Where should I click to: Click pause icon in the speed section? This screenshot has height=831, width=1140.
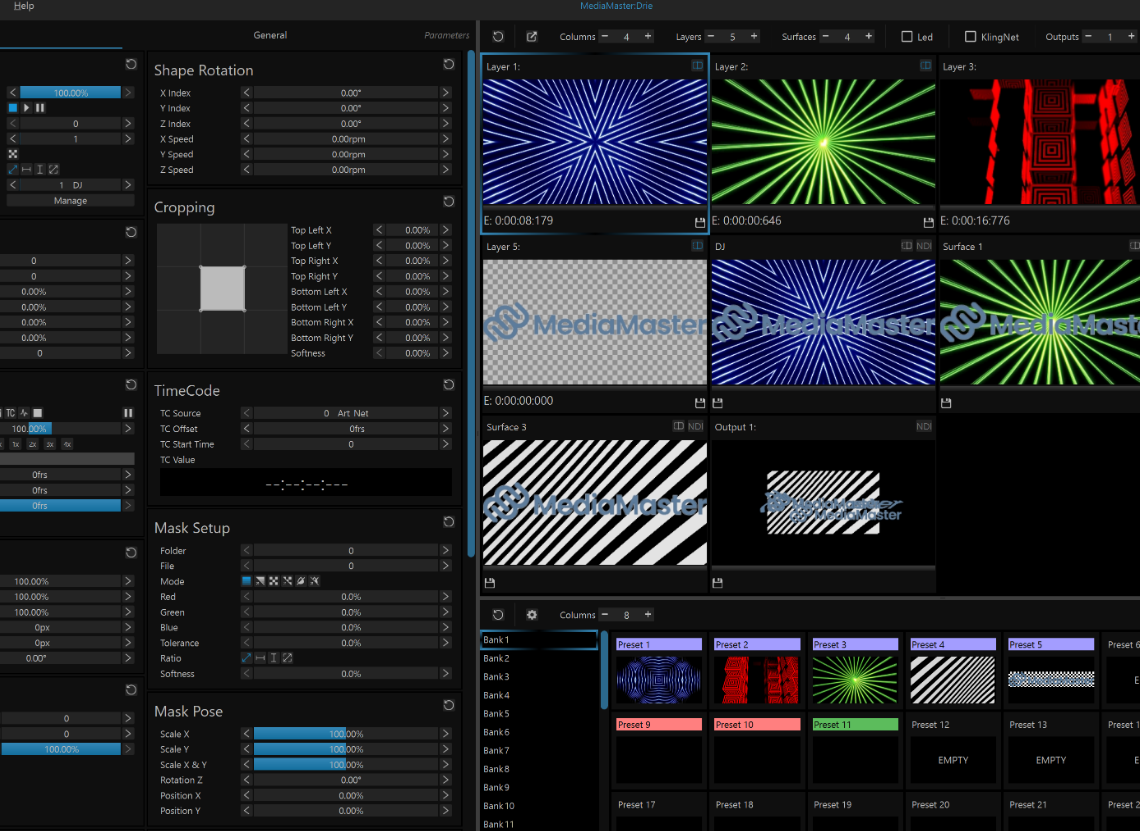(x=128, y=413)
